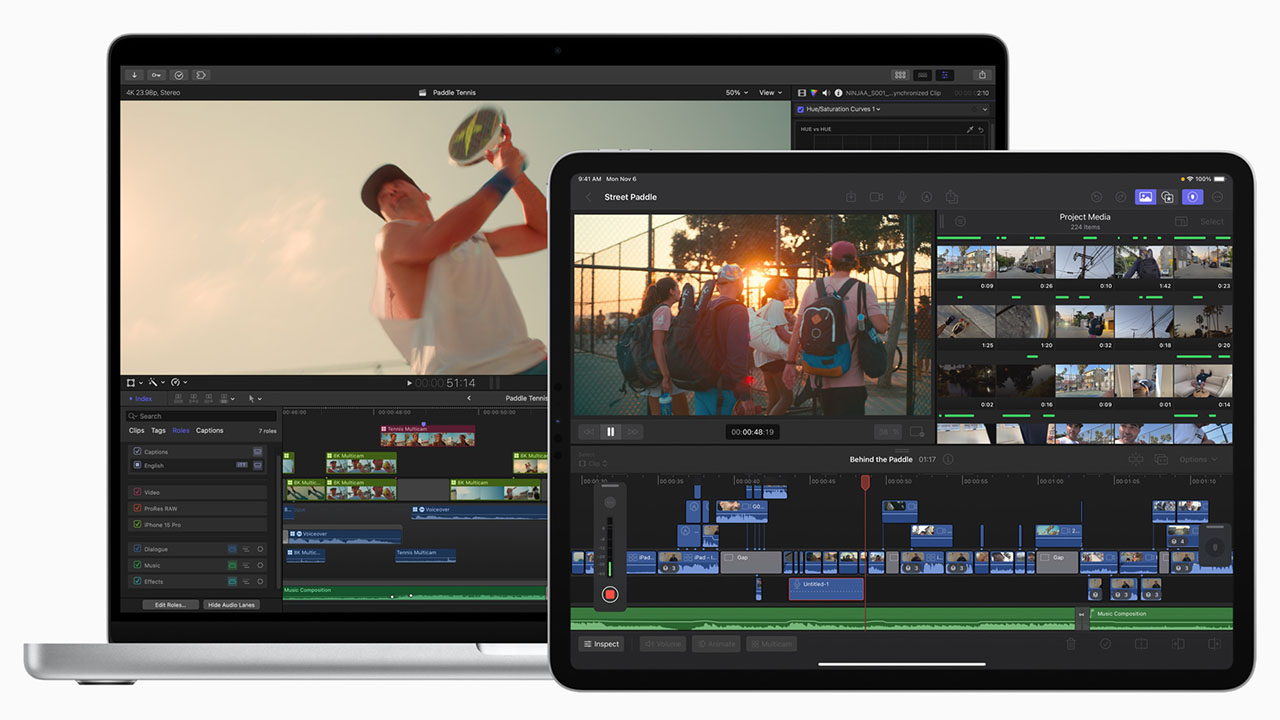Click the timeline index Search field
Image resolution: width=1280 pixels, height=720 pixels.
201,416
